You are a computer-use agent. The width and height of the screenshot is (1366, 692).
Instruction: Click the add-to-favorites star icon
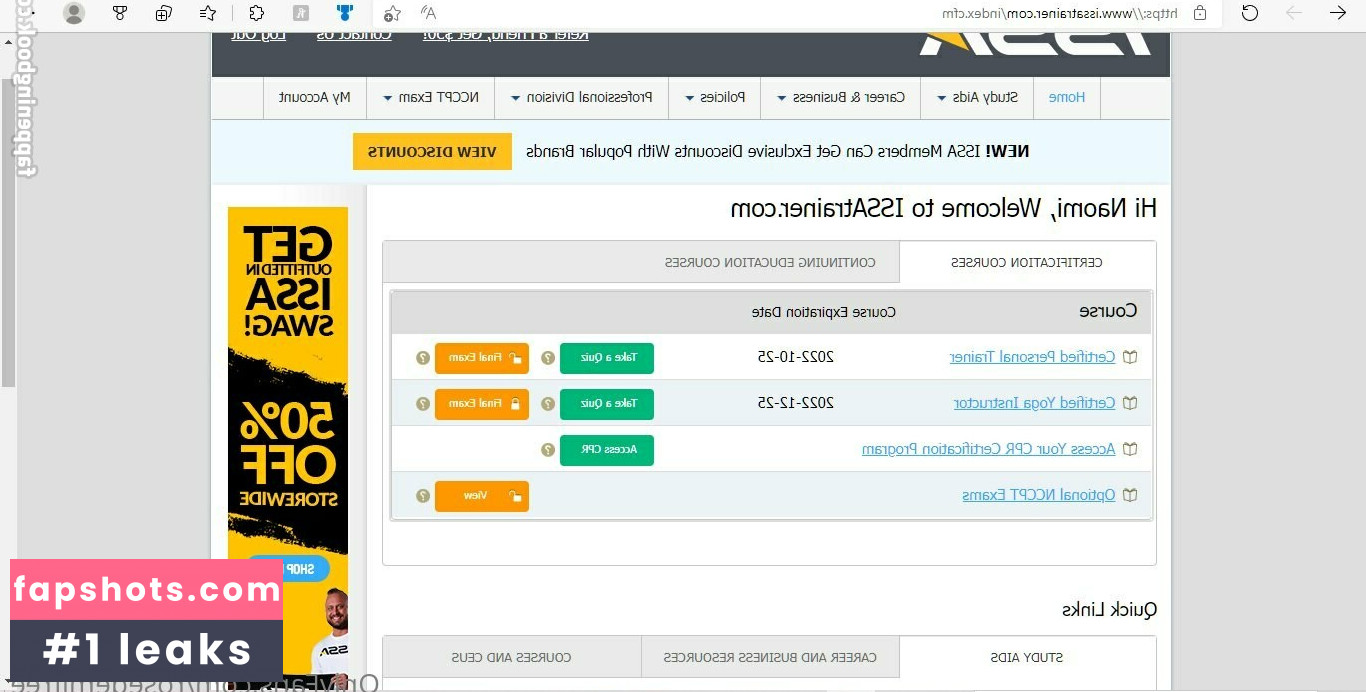tap(393, 13)
